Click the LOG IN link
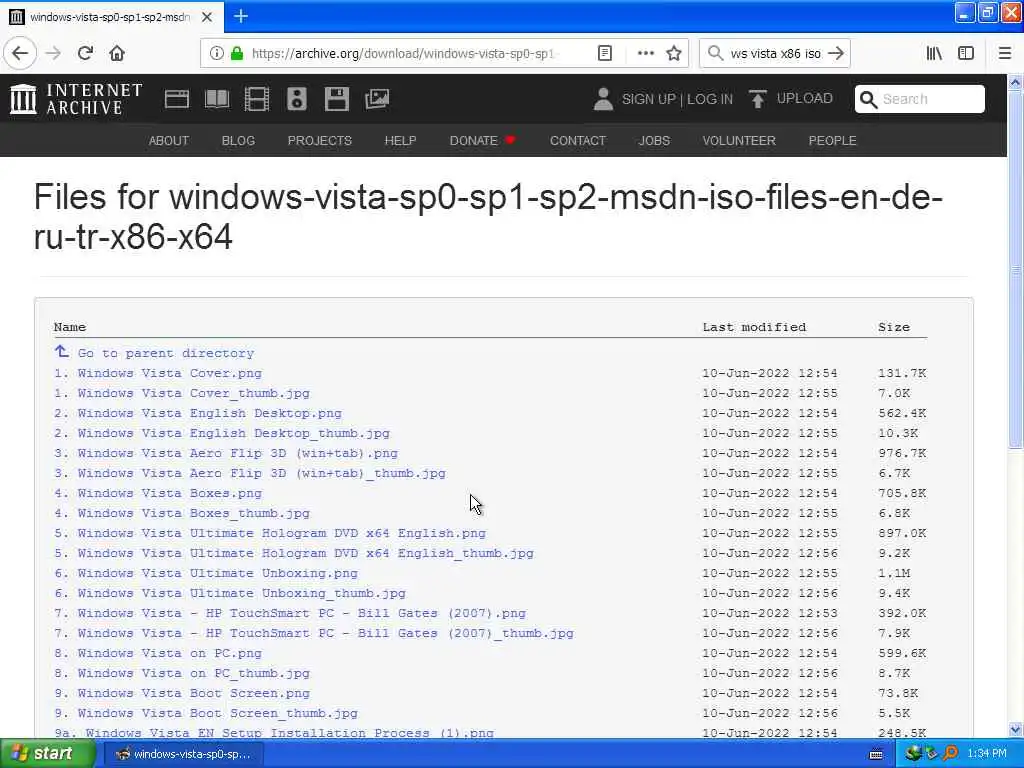This screenshot has width=1024, height=768. [710, 99]
